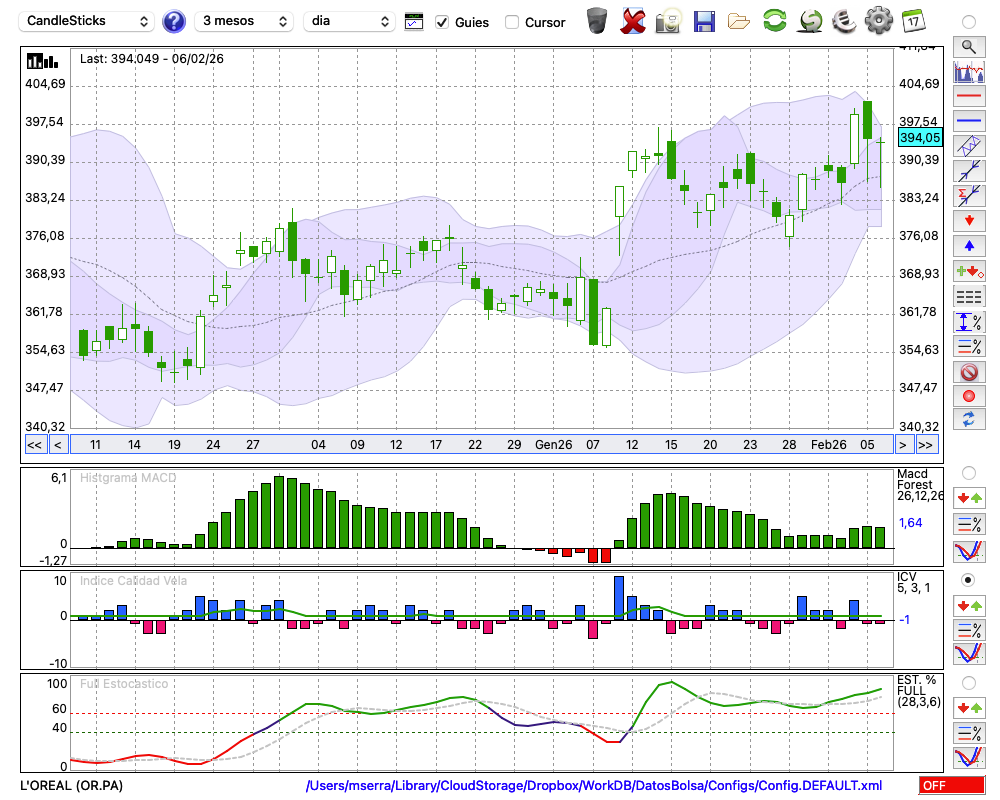The height and width of the screenshot is (800, 1000).
Task: Click the red no-entry icon in sidebar
Action: coord(968,372)
